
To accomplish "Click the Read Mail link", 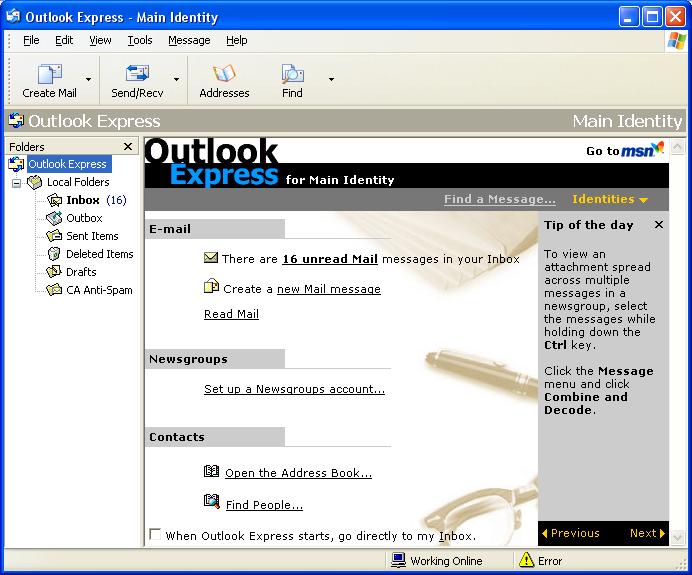I will pos(231,314).
